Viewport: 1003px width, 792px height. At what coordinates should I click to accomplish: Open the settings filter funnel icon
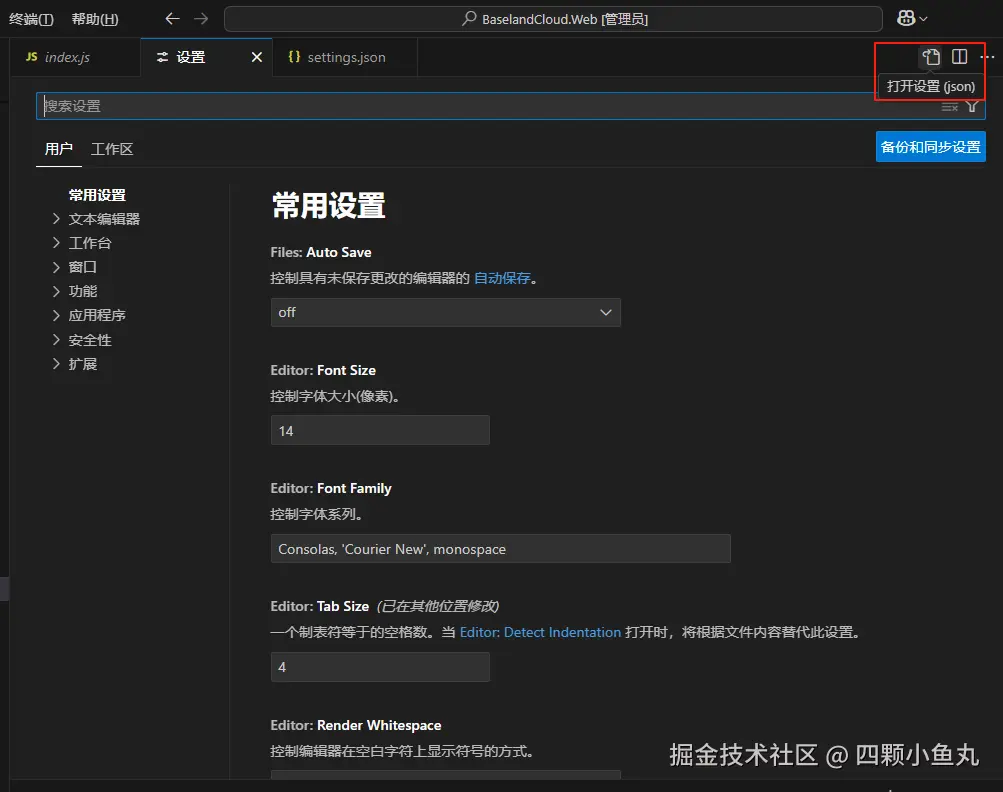point(971,106)
